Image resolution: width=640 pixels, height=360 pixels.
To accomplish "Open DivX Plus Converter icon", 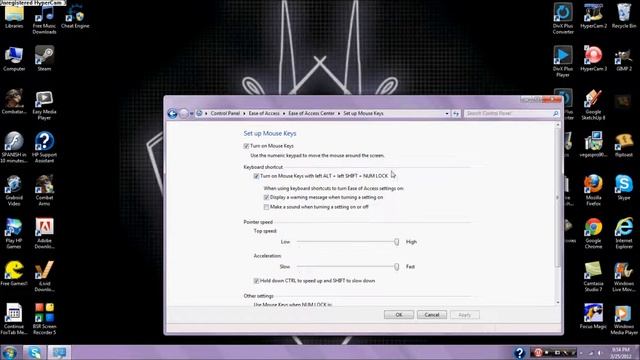I will 563,18.
